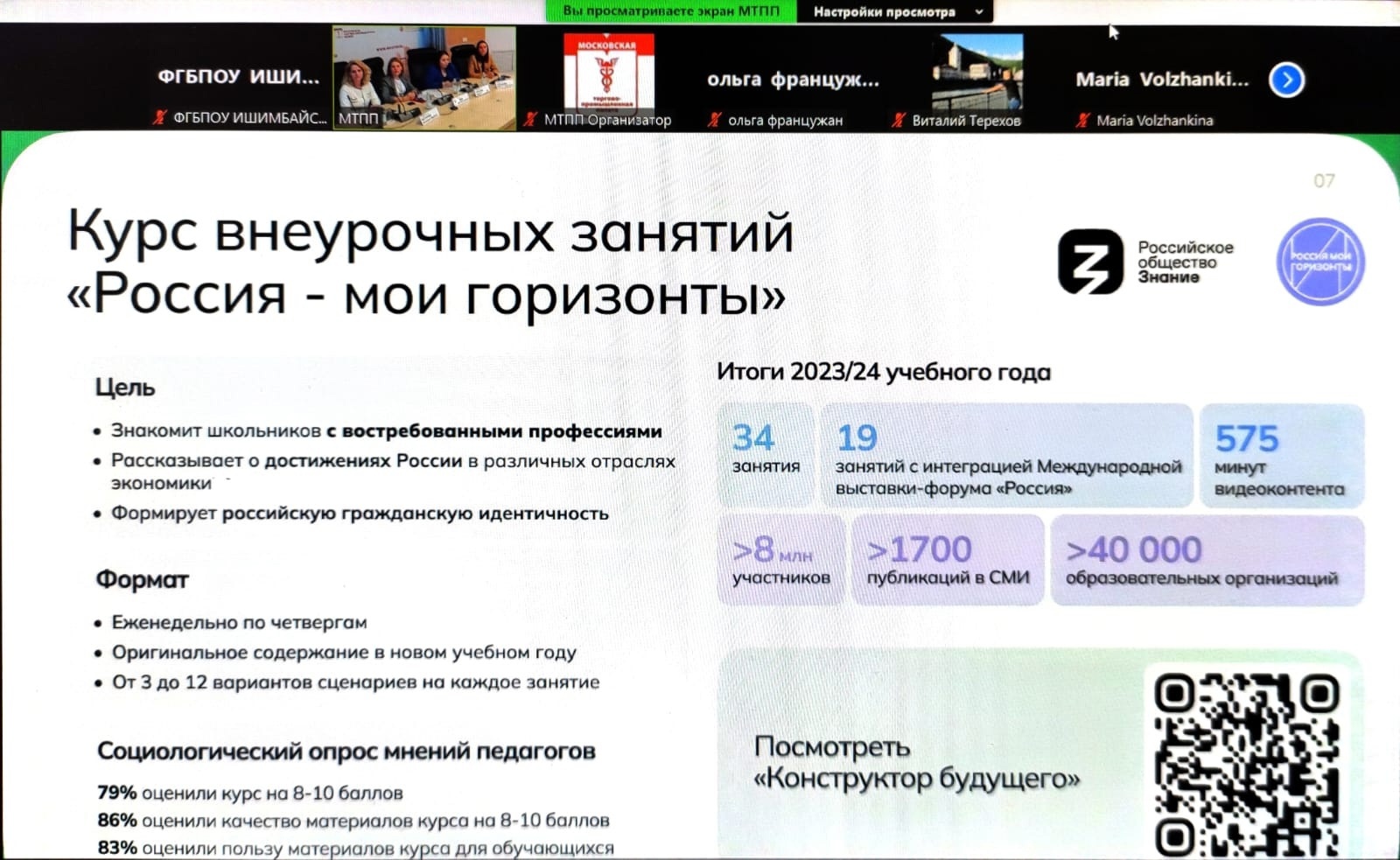
Task: Click the 86% оценили качество материалов line
Action: pyautogui.click(x=353, y=821)
